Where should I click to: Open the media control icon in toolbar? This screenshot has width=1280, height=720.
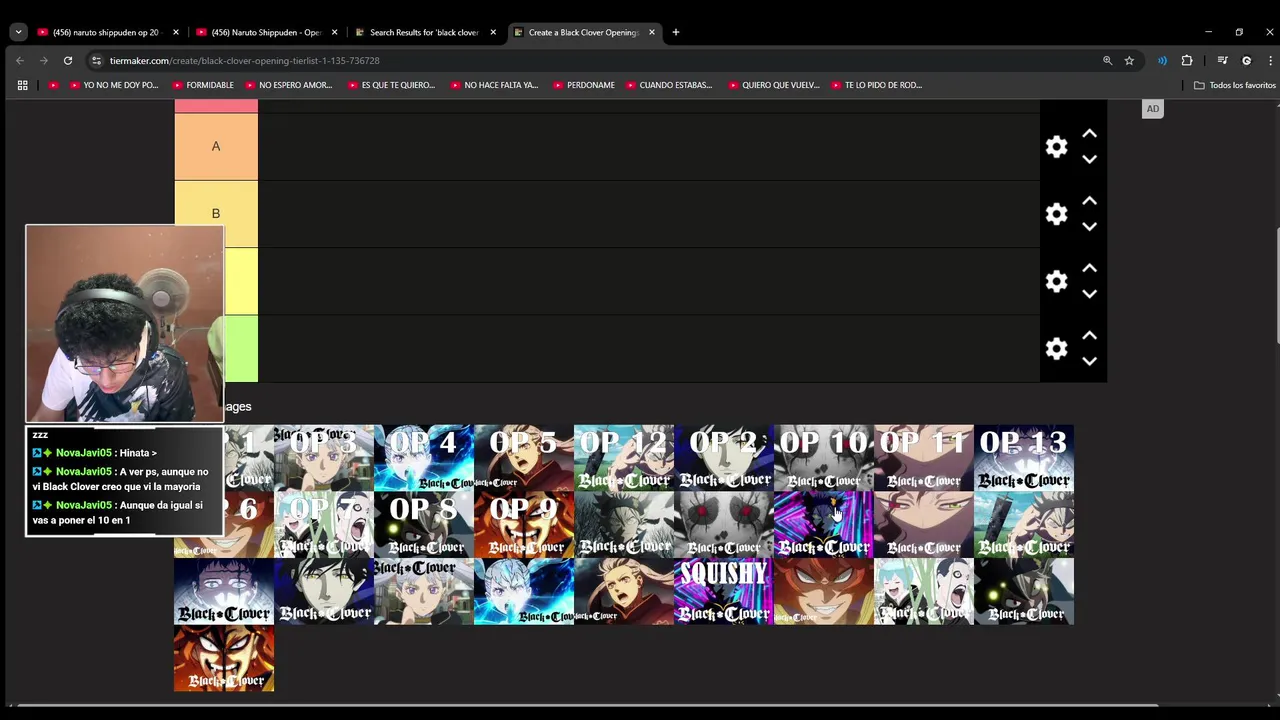1222,60
